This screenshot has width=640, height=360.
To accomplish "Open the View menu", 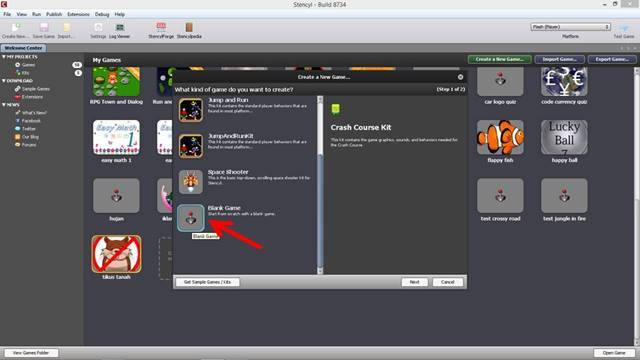I will [22, 14].
